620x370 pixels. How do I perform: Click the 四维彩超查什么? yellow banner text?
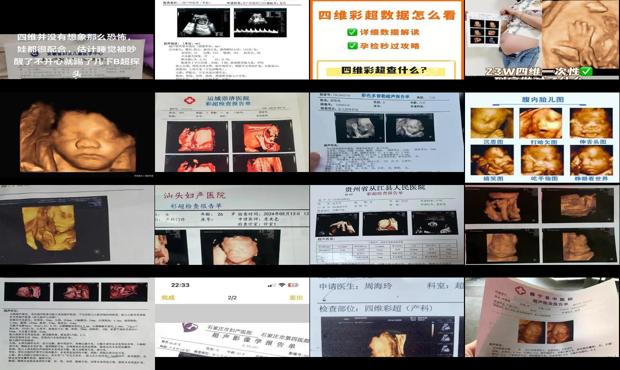[384, 70]
